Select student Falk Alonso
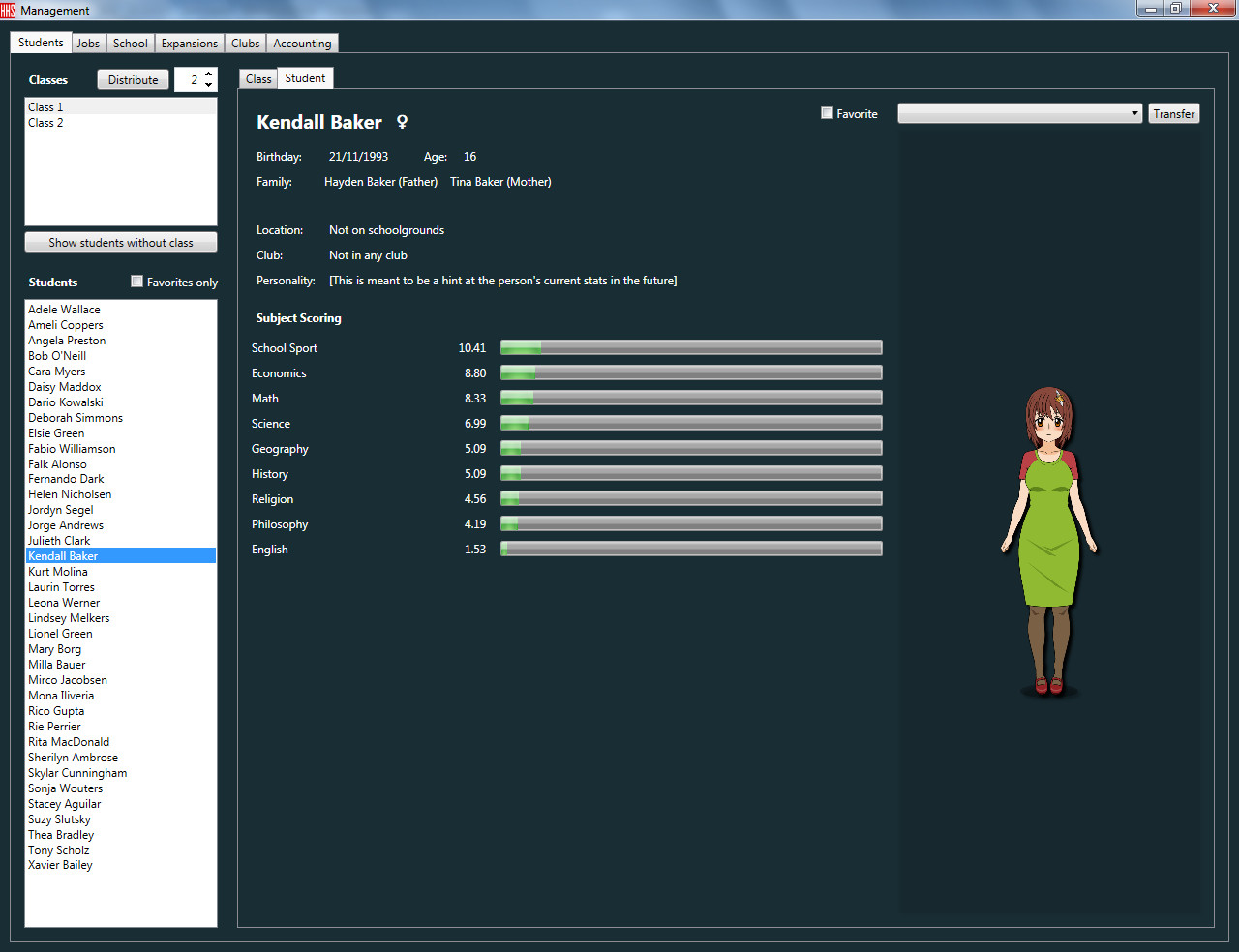Viewport: 1239px width, 952px height. tap(121, 463)
